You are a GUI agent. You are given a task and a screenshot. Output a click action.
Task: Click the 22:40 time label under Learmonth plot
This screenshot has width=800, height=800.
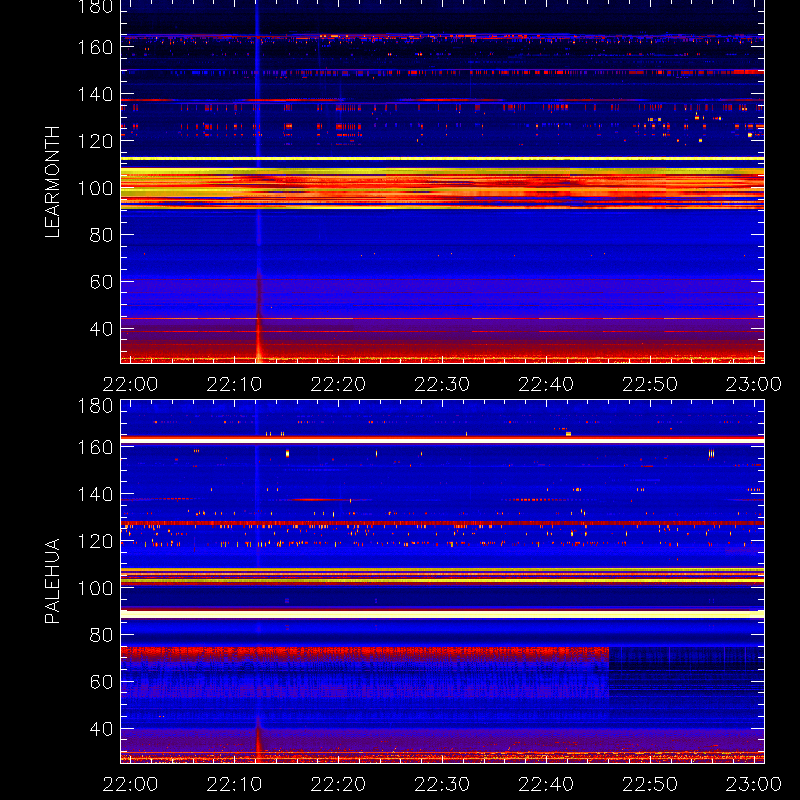546,384
